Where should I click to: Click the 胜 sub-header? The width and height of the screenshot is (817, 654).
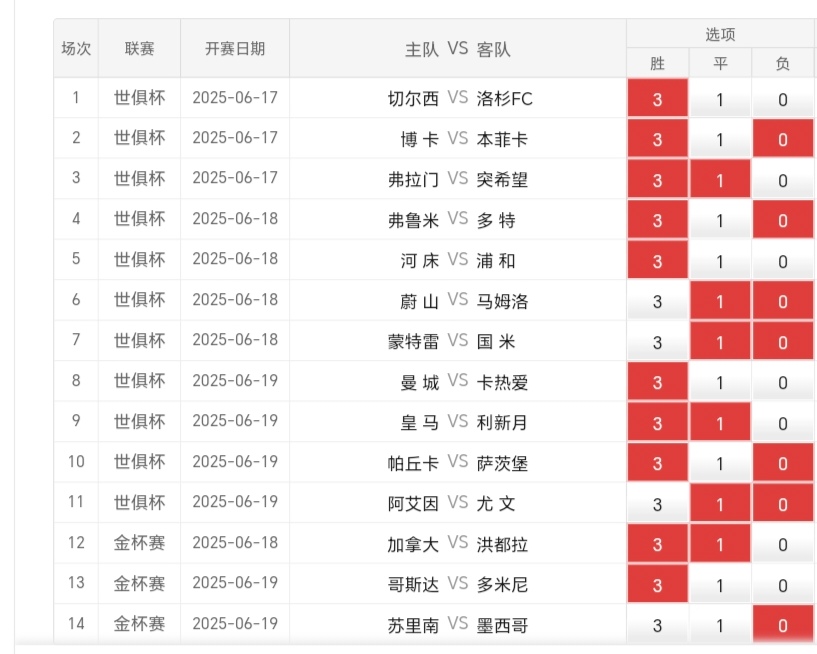coord(658,63)
